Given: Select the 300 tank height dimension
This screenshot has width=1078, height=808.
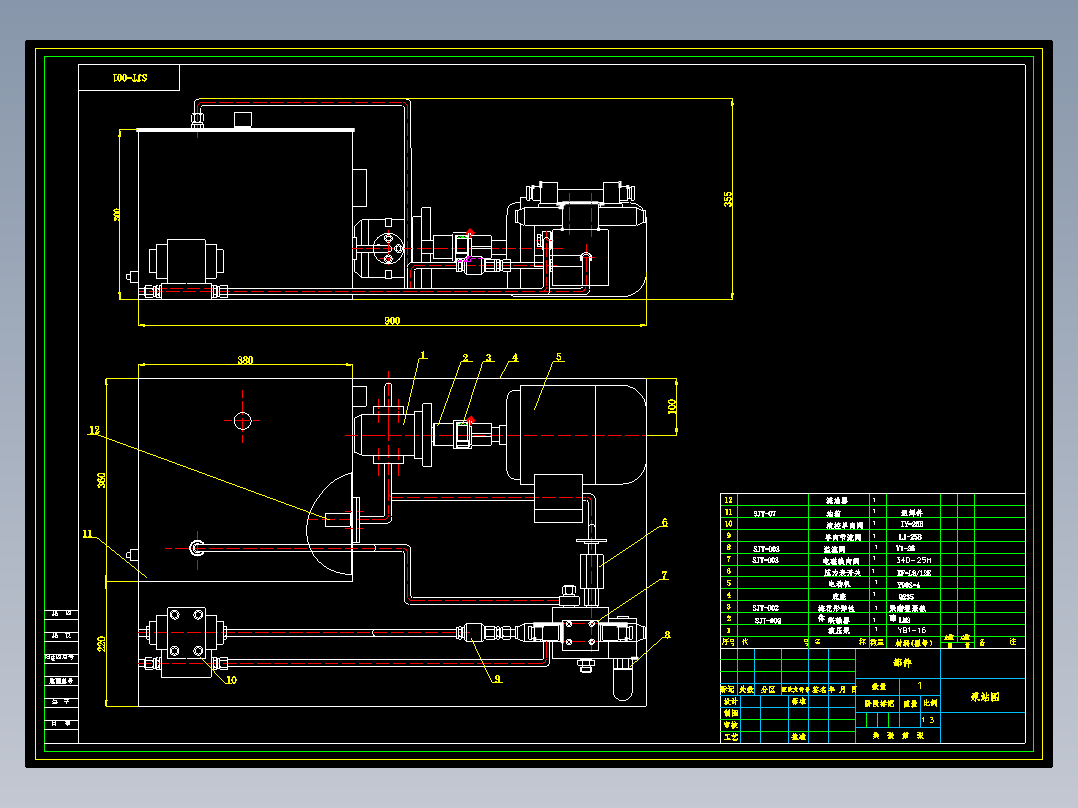Looking at the screenshot, I should [x=117, y=215].
